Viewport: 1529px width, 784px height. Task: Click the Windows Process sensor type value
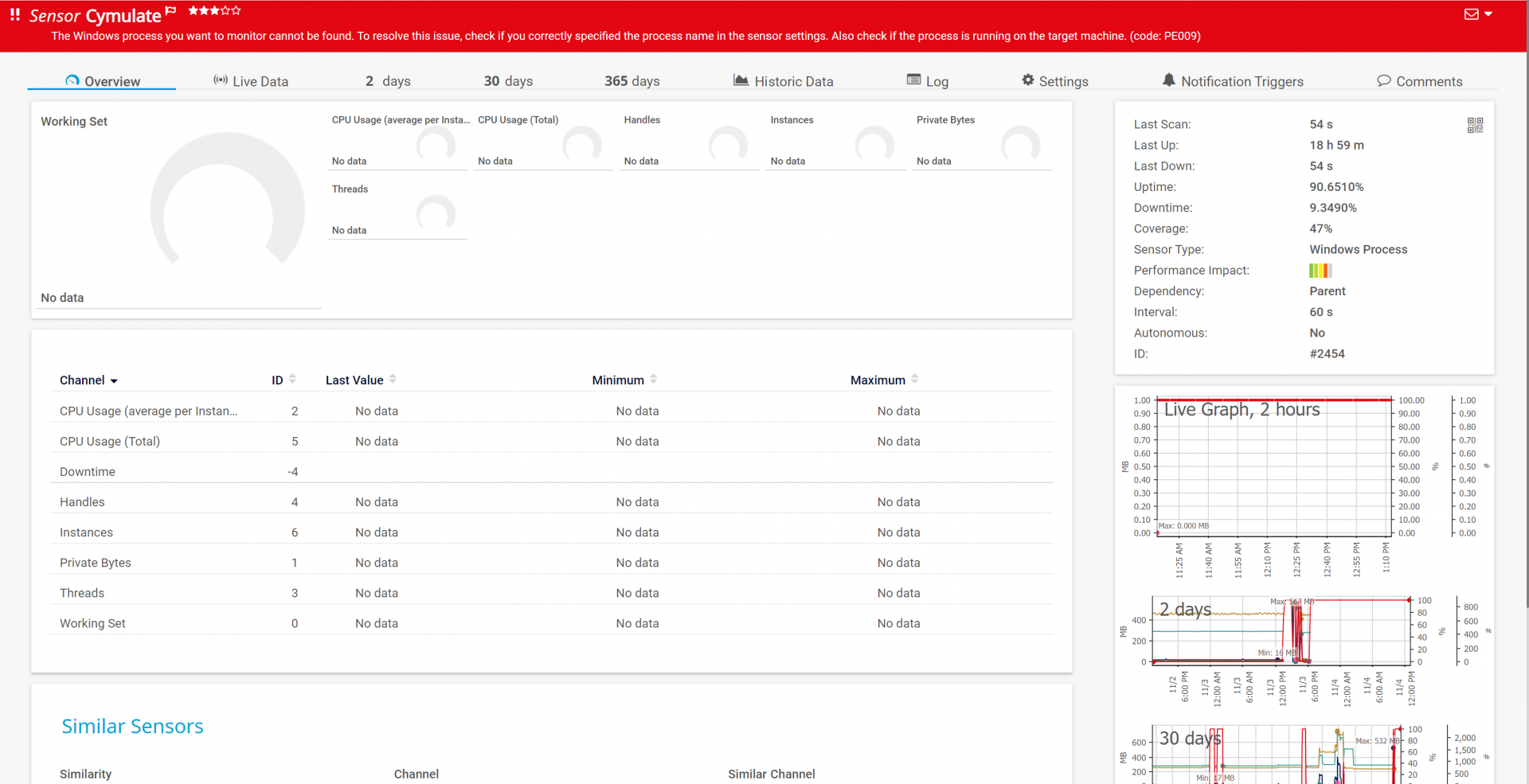coord(1359,249)
